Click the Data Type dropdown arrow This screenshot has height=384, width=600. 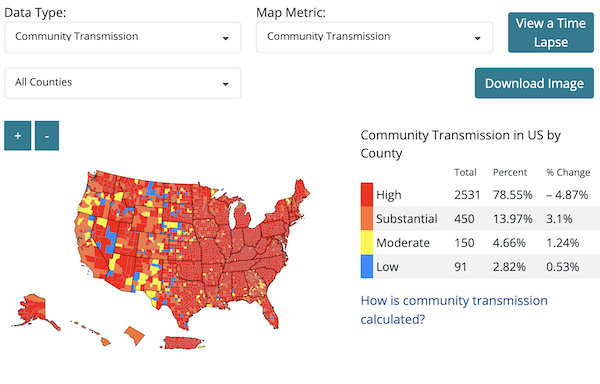[x=225, y=38]
